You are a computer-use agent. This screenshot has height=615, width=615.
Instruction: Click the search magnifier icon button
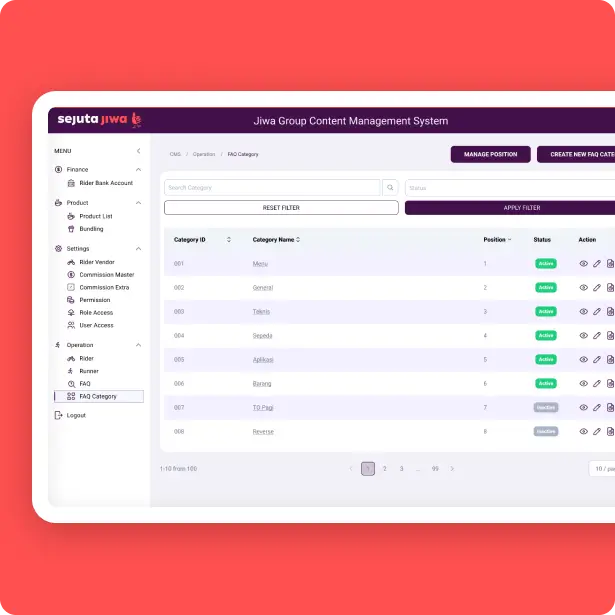[390, 187]
